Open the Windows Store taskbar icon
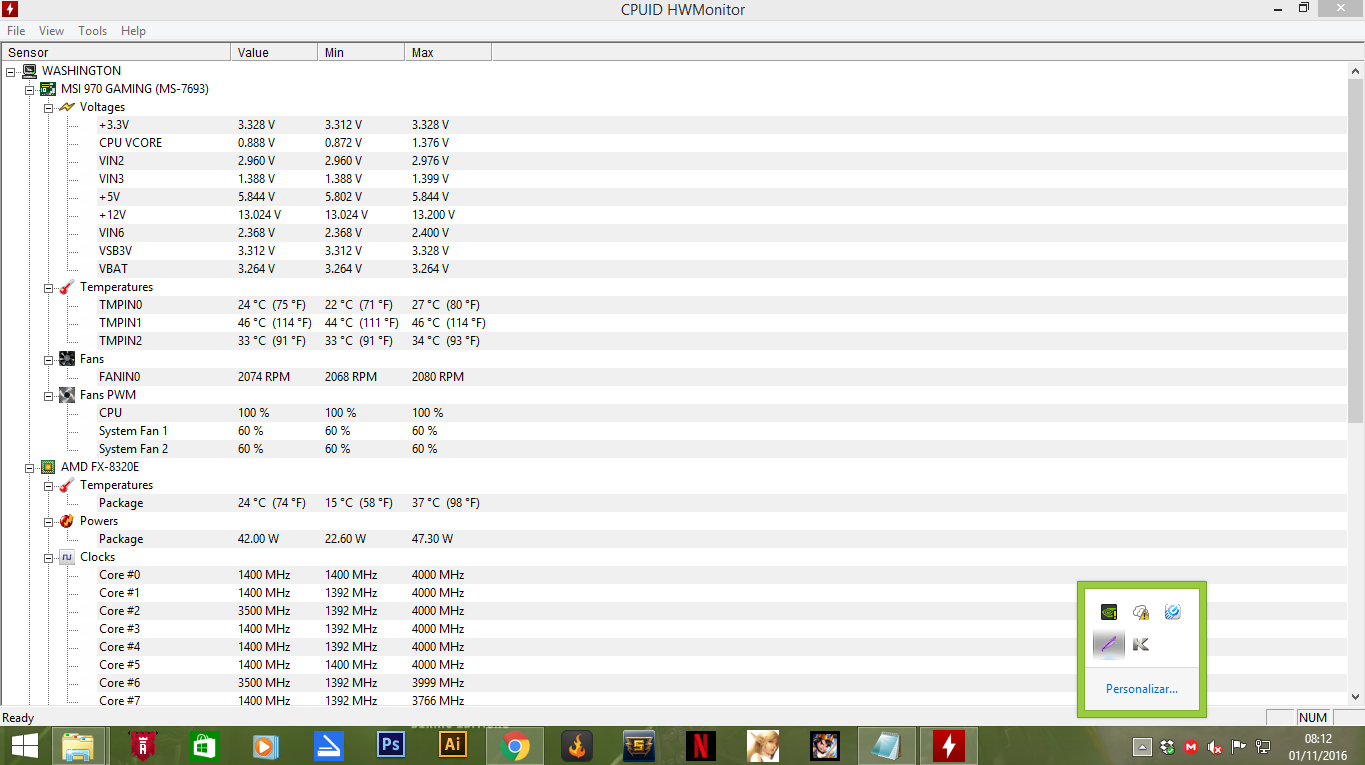Image resolution: width=1365 pixels, height=765 pixels. pos(204,746)
